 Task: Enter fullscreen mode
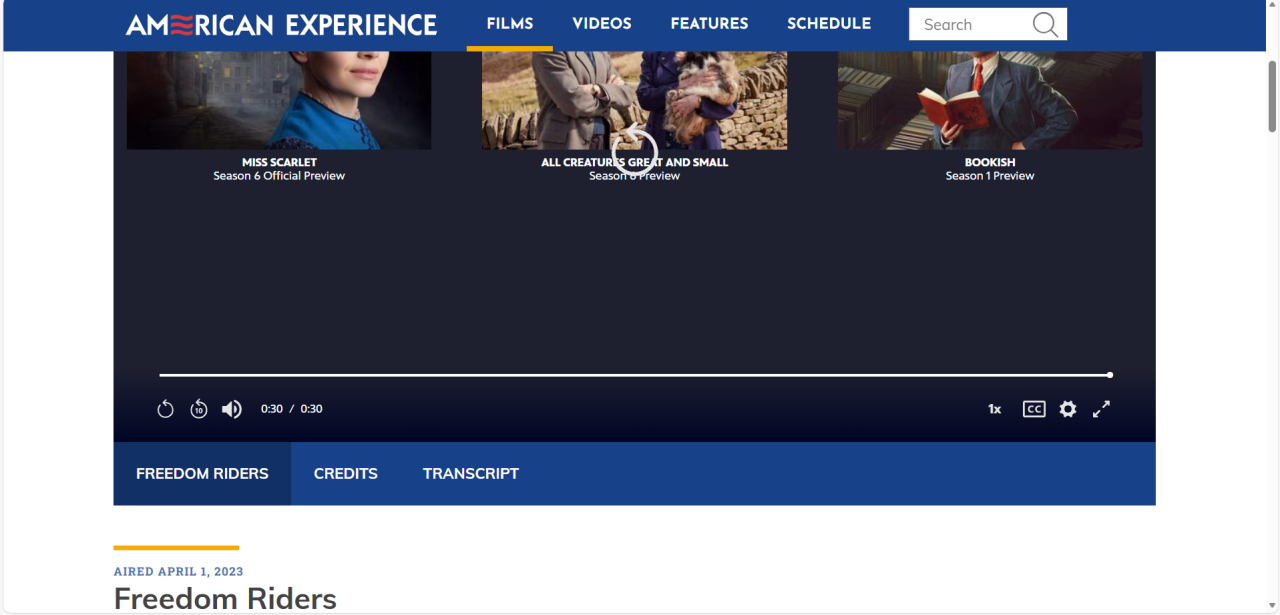tap(1101, 409)
